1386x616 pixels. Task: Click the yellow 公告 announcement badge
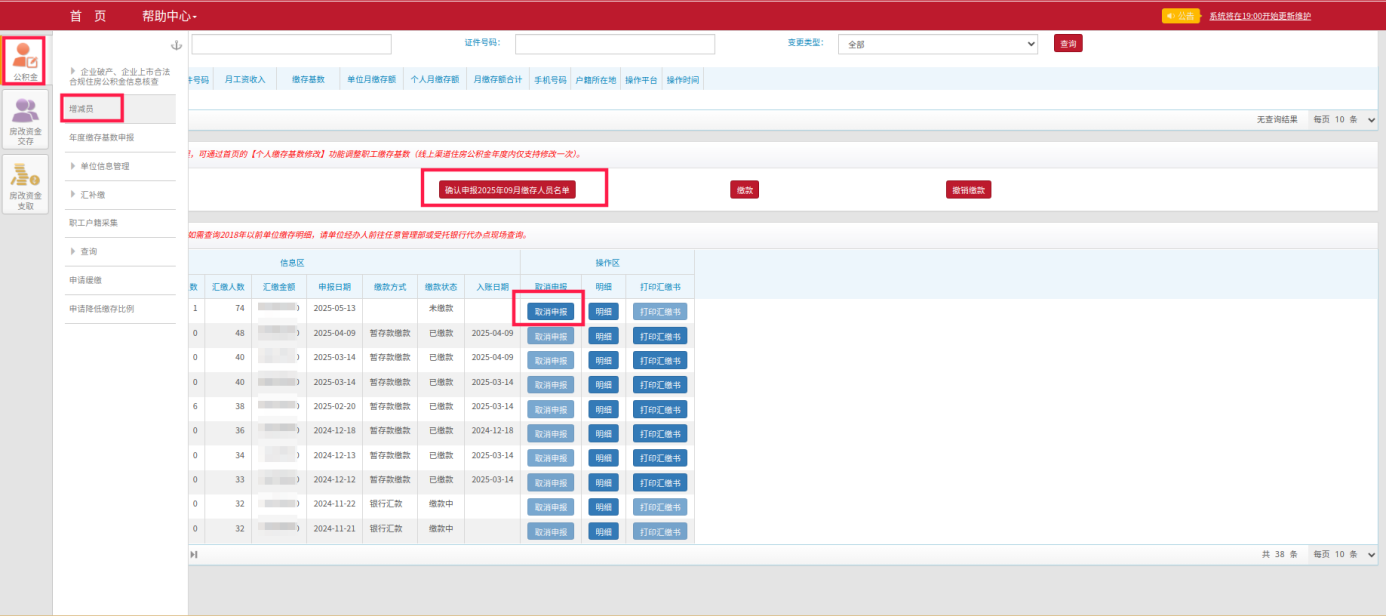(x=1180, y=16)
